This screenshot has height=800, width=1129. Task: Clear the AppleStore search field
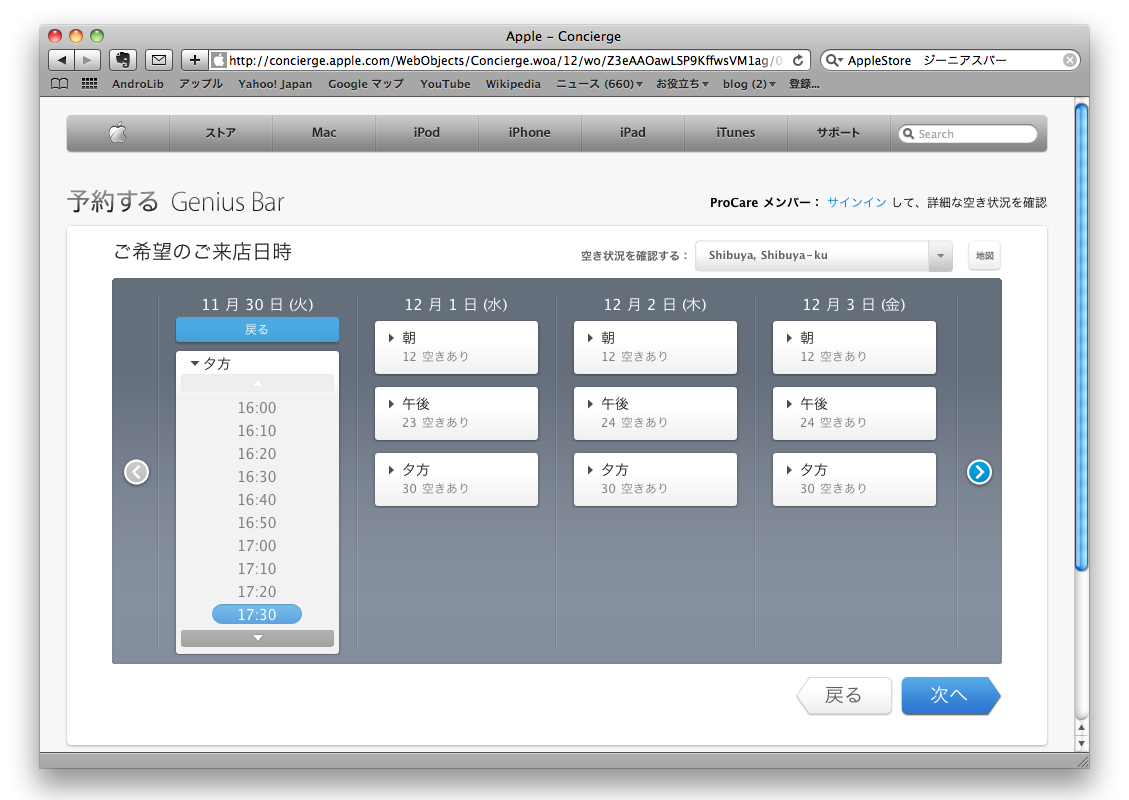click(1070, 60)
